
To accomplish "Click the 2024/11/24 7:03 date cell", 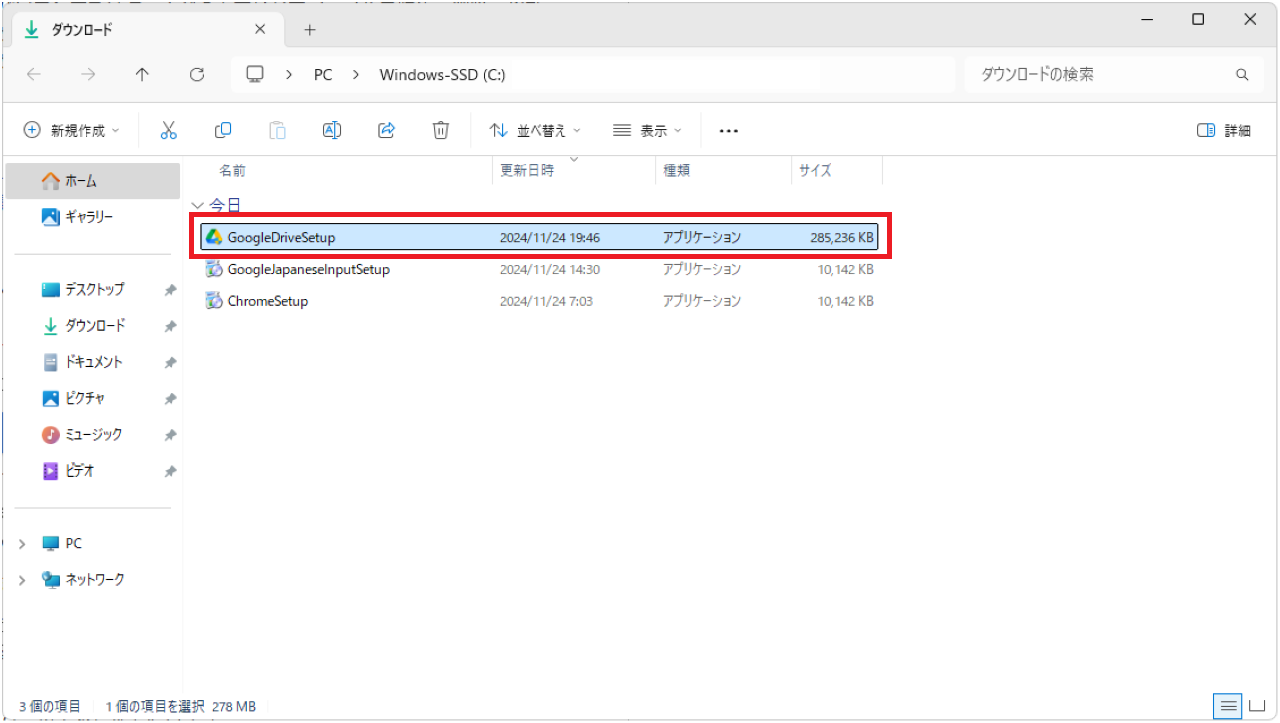I will click(546, 302).
